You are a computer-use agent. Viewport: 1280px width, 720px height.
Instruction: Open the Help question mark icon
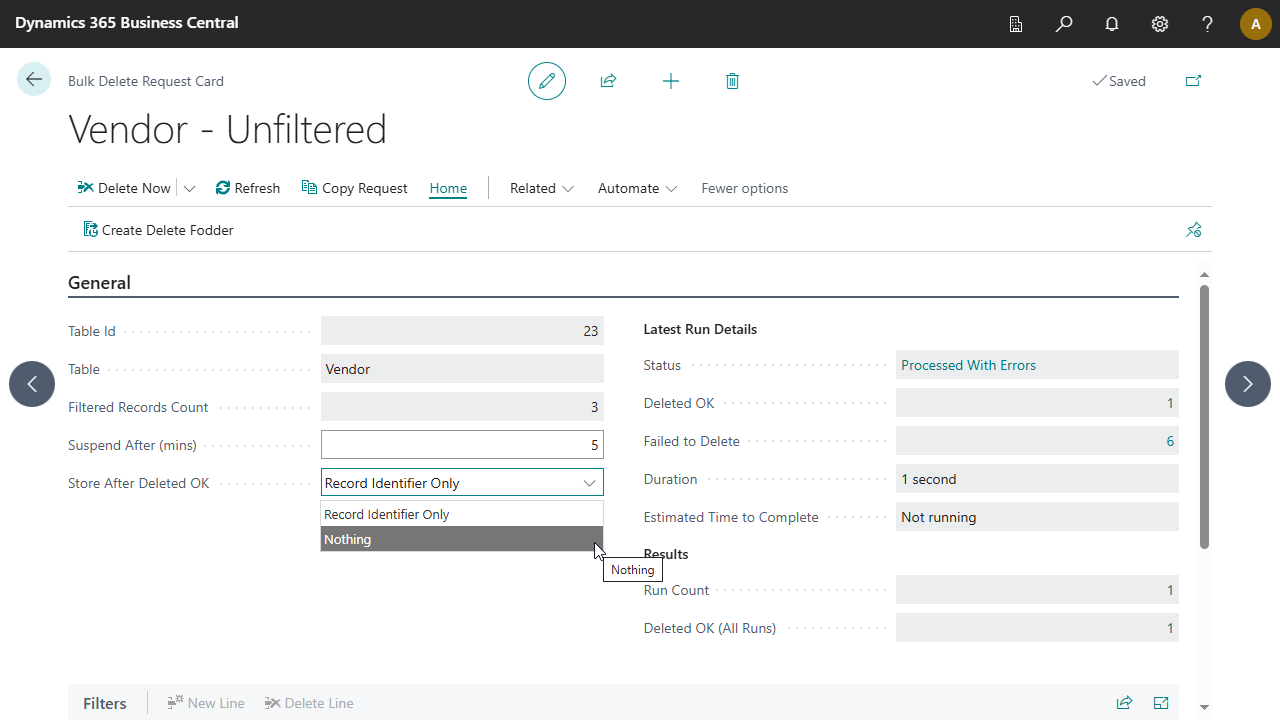point(1207,24)
